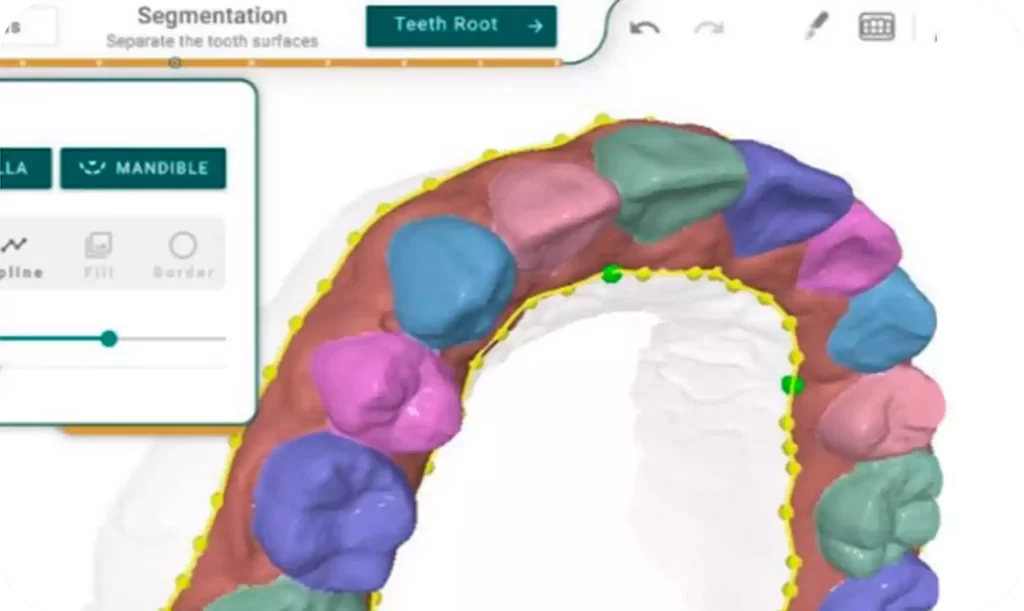Click the workflow progress step marker
This screenshot has width=1024, height=611.
[x=175, y=63]
